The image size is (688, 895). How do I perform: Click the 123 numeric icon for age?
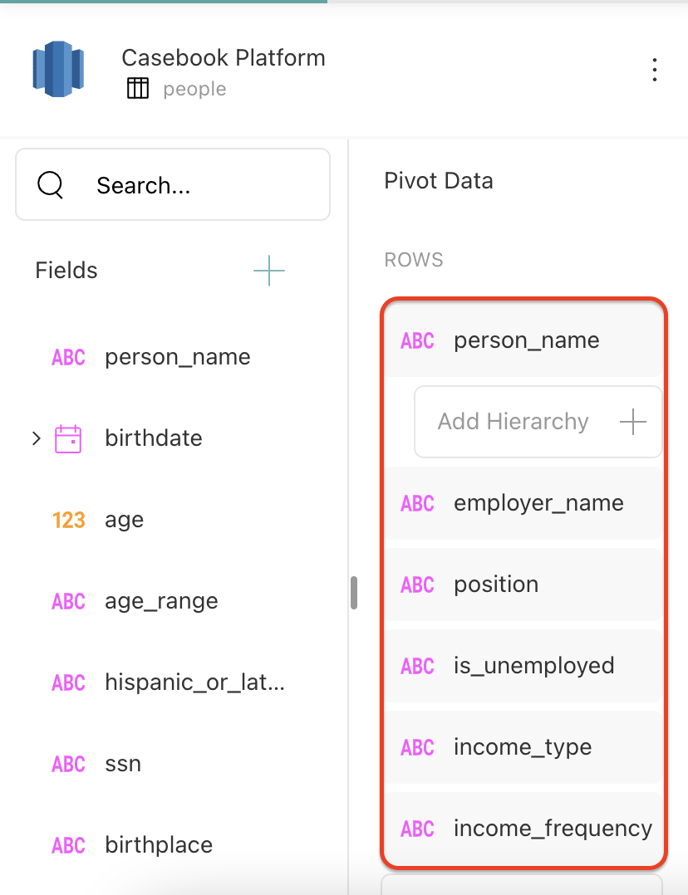[x=68, y=520]
